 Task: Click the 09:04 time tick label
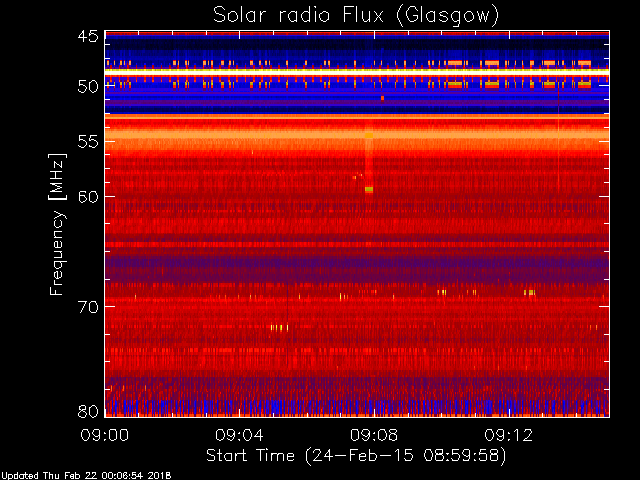point(239,435)
